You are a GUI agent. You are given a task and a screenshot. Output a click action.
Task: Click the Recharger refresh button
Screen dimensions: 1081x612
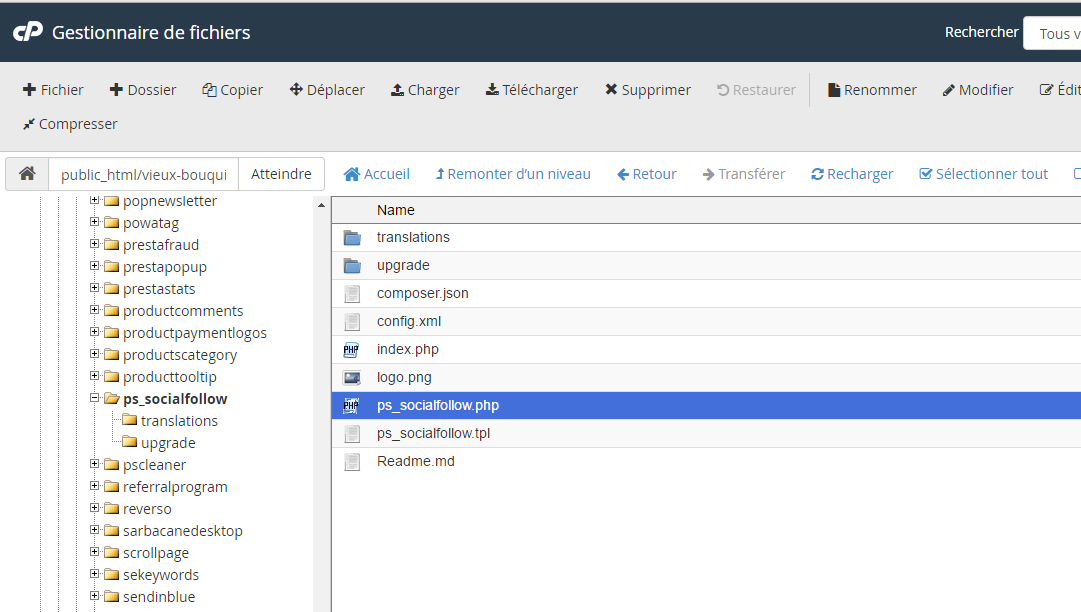852,174
